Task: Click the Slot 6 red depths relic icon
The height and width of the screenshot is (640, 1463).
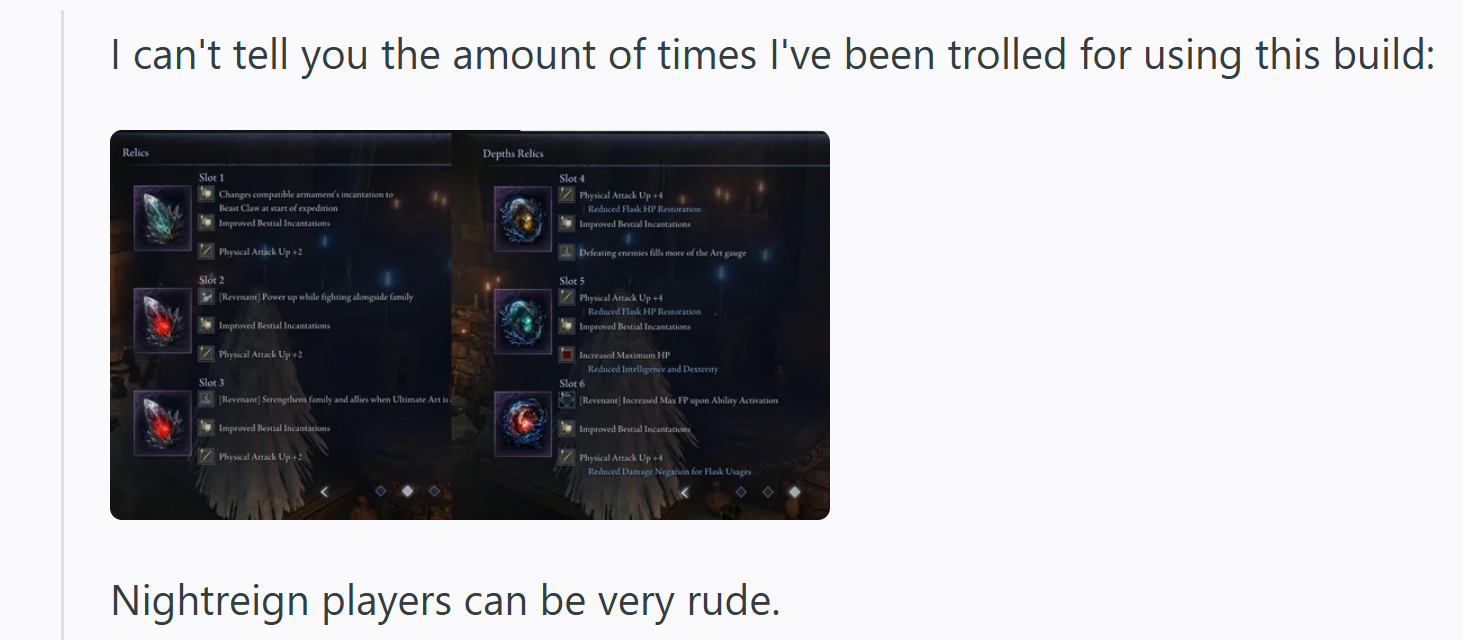Action: click(x=523, y=423)
